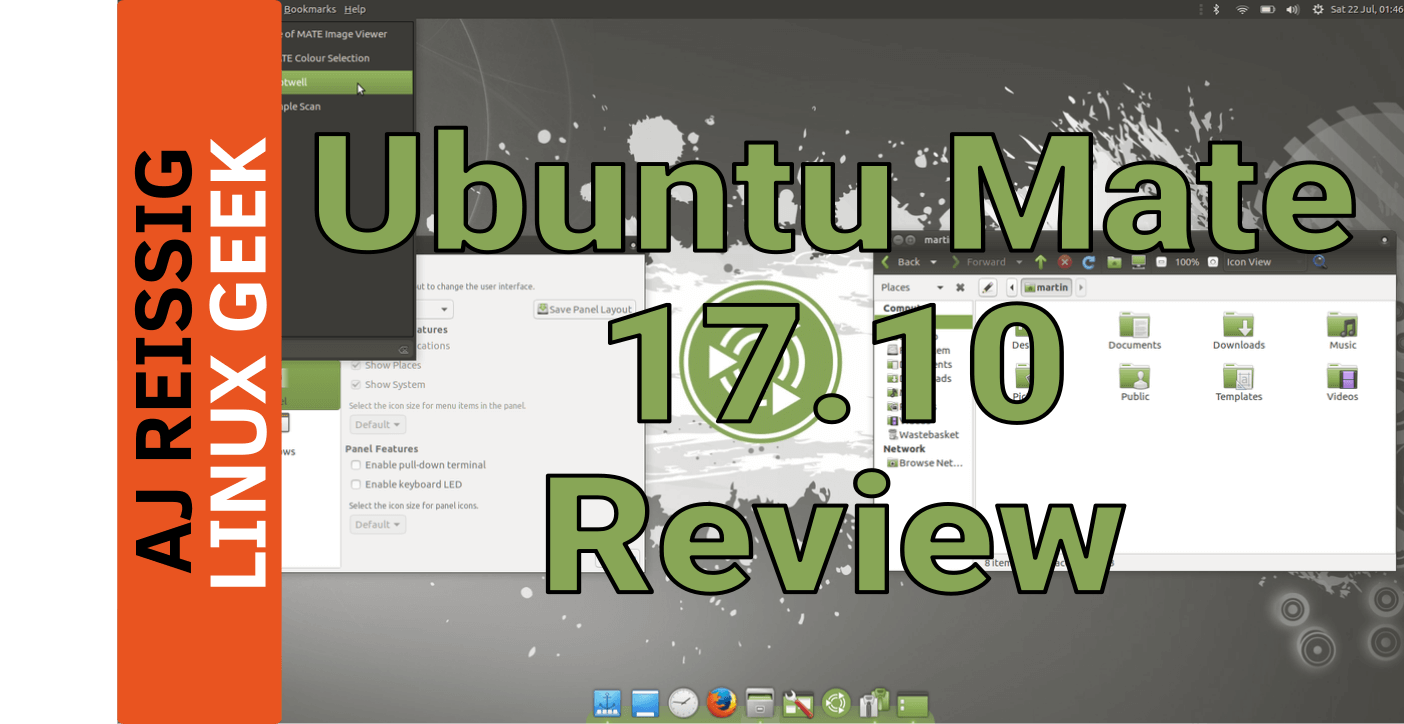Screen dimensions: 1404x724
Task: Select the Simple Scan menu entry
Action: [x=348, y=106]
